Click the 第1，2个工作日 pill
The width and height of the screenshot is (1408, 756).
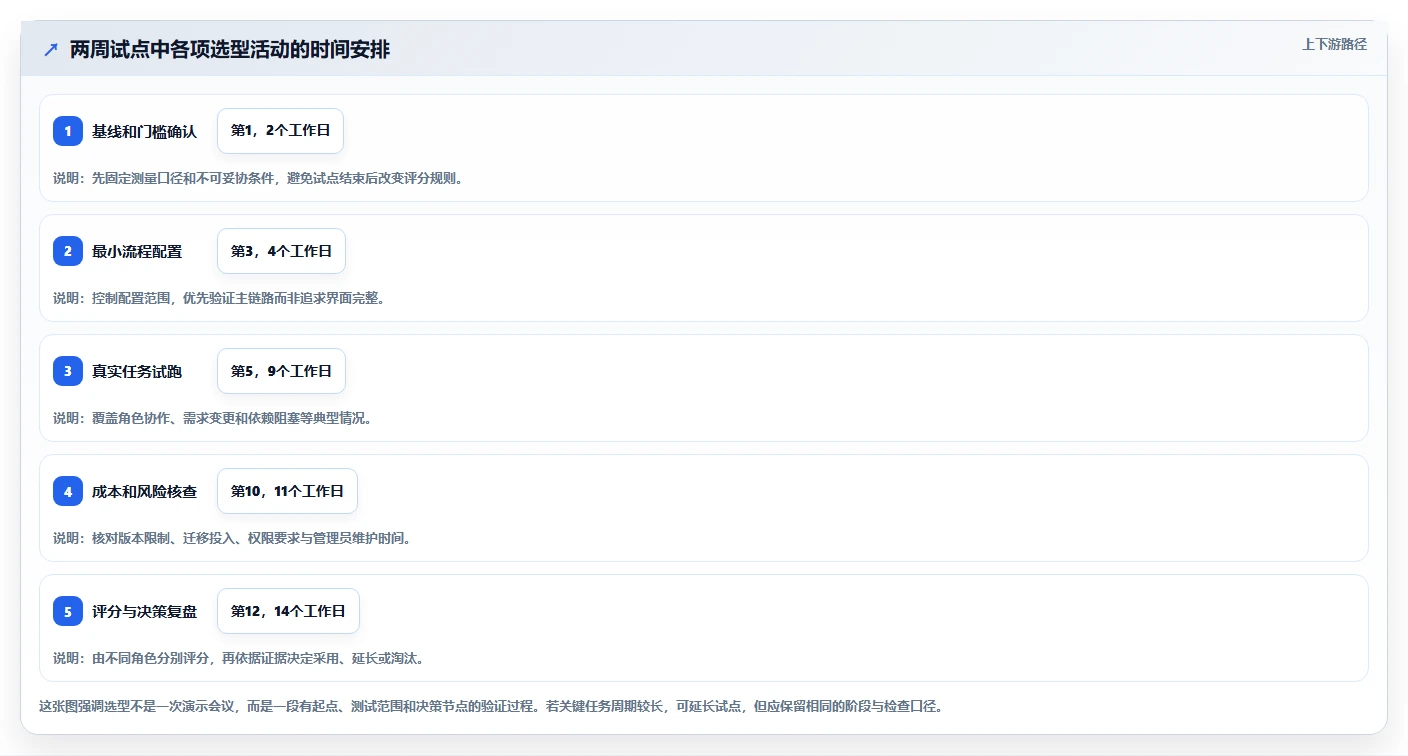[280, 131]
